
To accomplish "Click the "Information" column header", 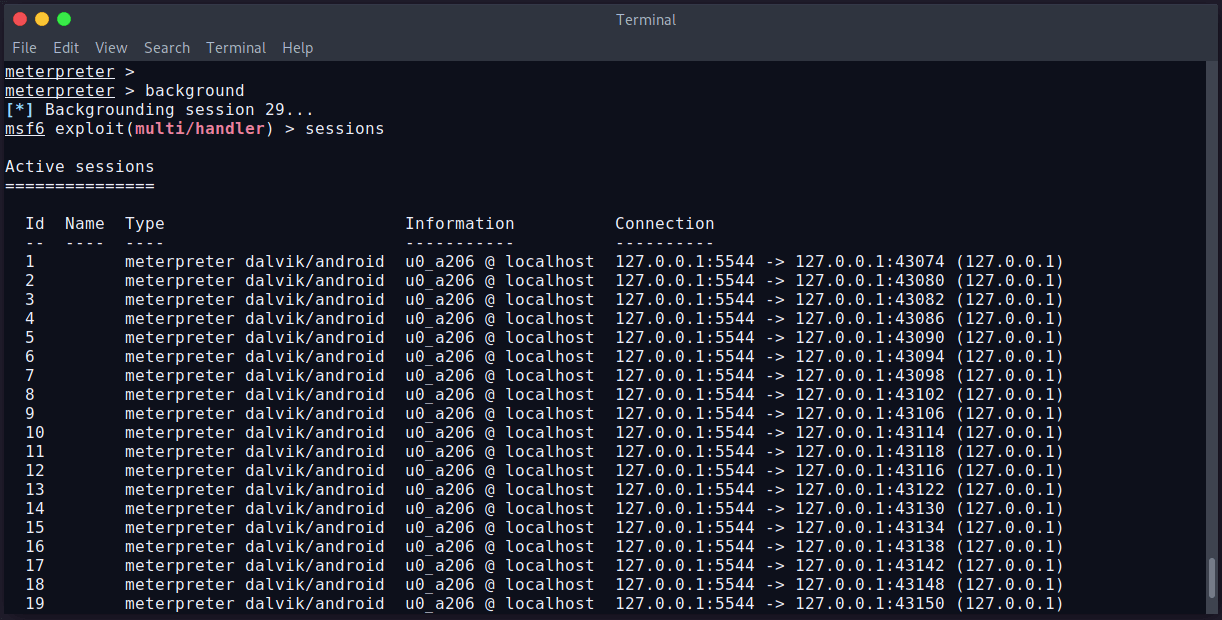I will point(460,224).
